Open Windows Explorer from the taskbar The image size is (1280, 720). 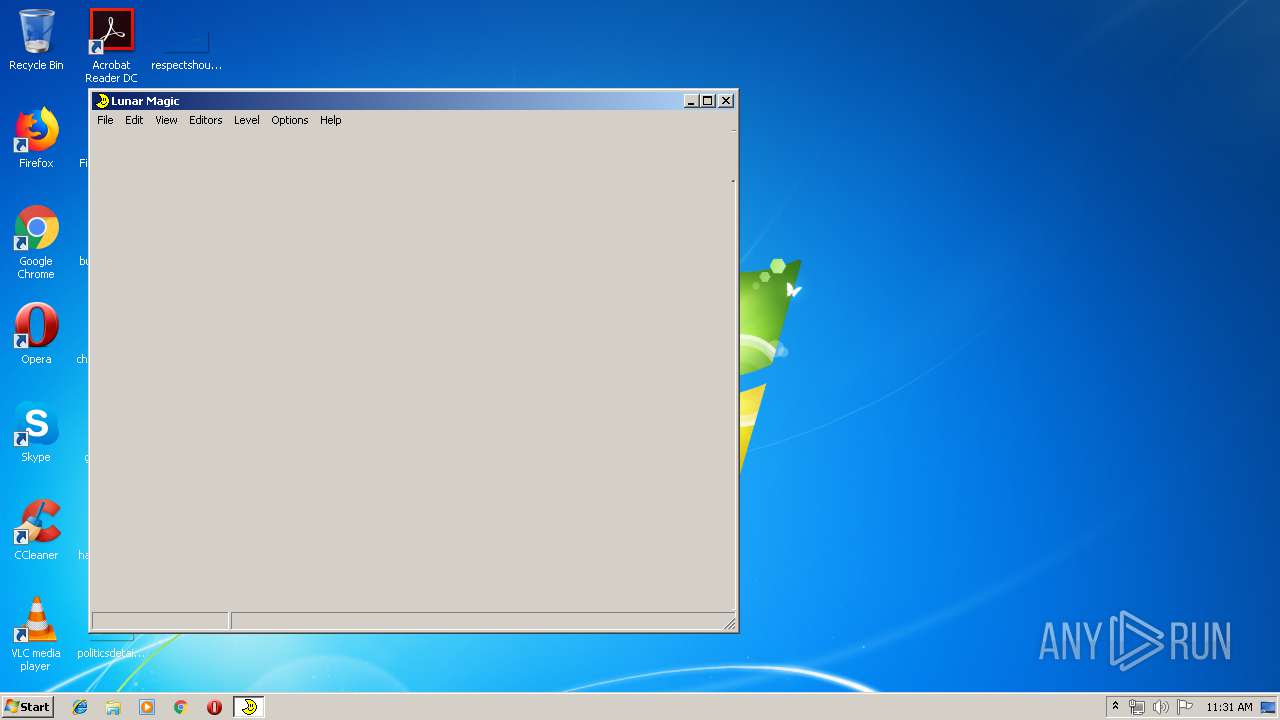(x=113, y=707)
